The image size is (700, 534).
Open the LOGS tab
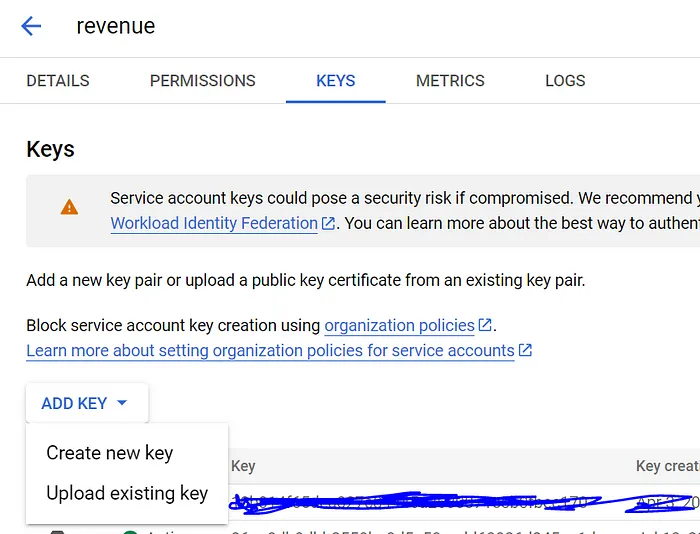pos(565,81)
